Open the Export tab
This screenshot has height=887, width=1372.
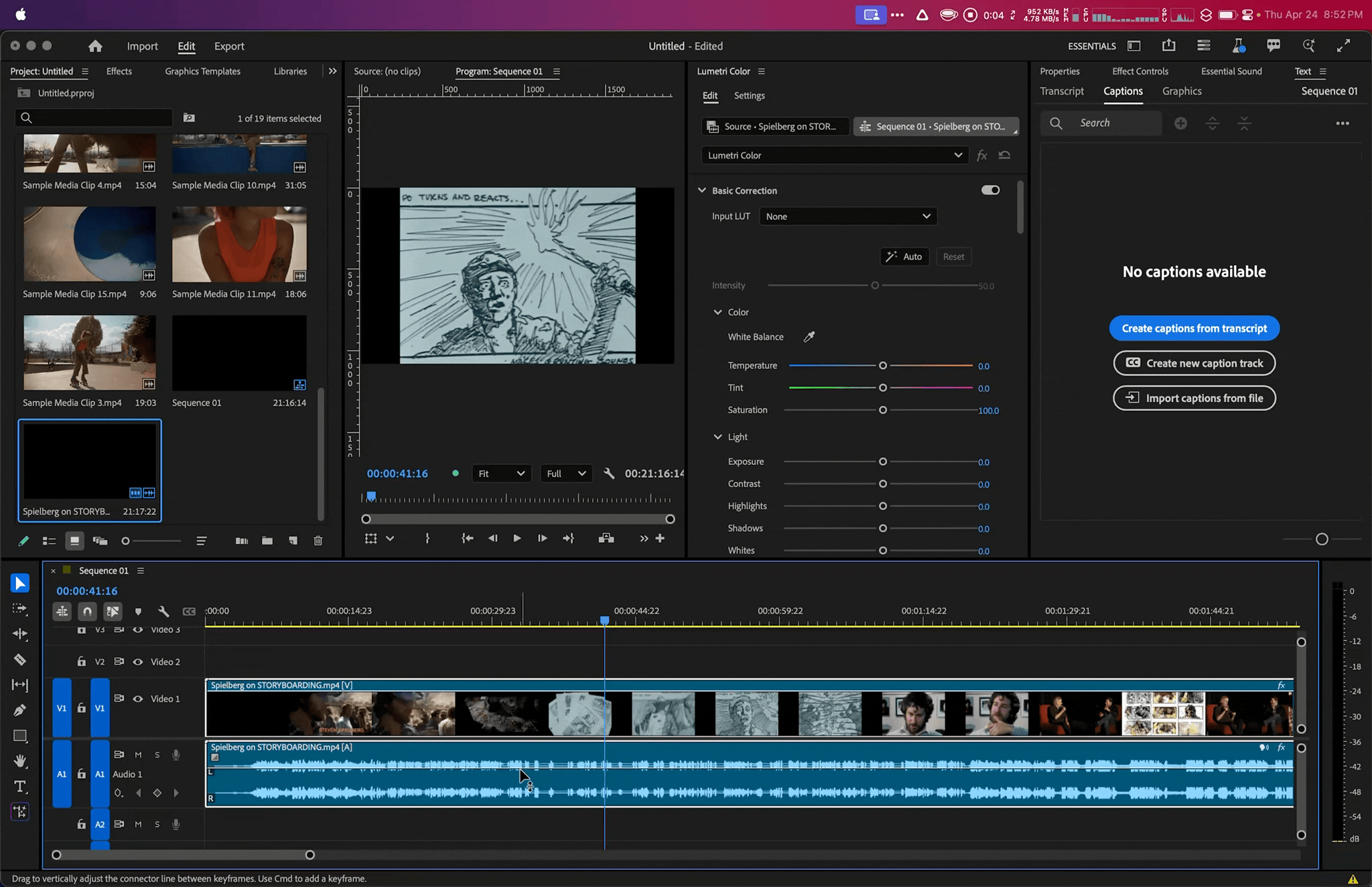coord(229,46)
